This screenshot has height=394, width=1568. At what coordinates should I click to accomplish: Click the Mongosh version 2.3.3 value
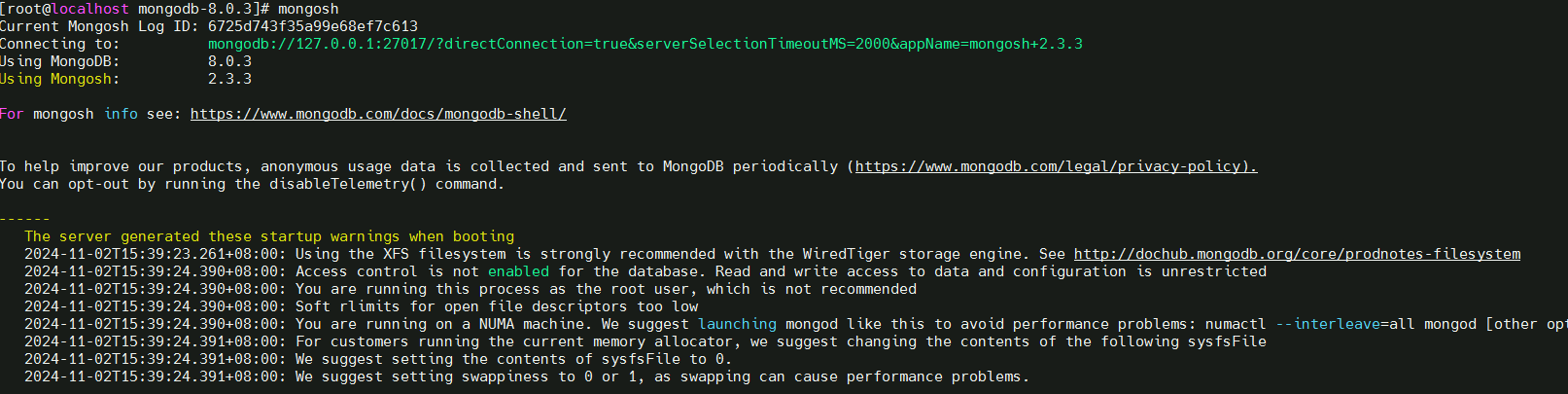pyautogui.click(x=229, y=79)
